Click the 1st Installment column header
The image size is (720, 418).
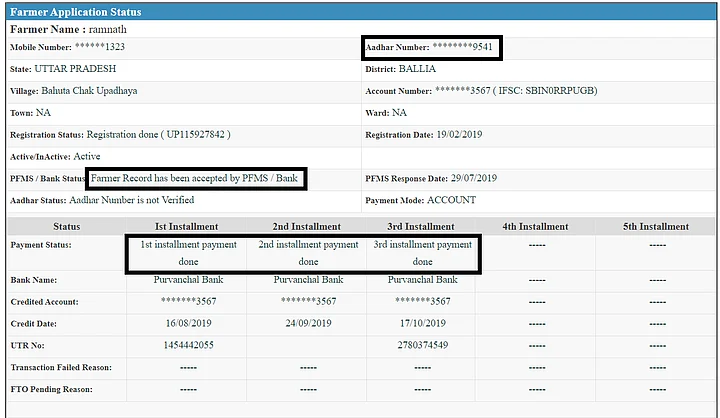coord(186,226)
